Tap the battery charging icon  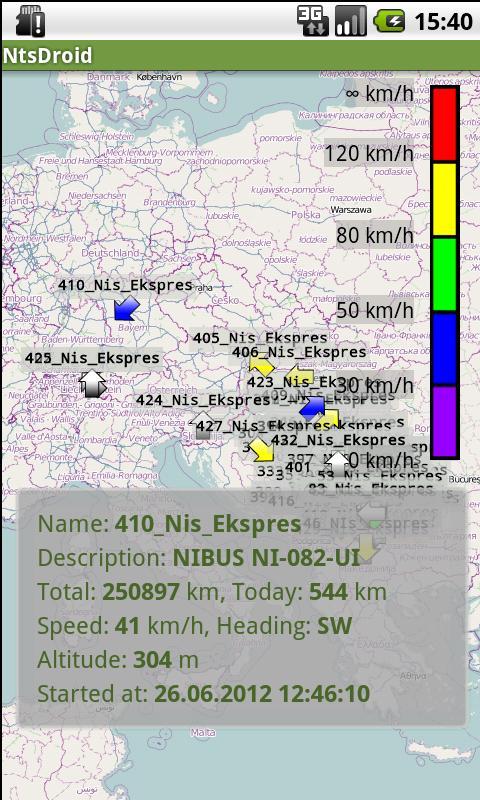click(389, 21)
